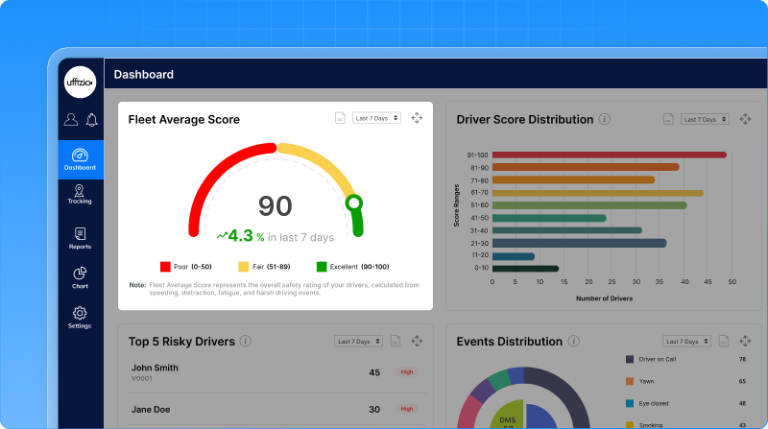768x429 pixels.
Task: Click the move handle on Fleet Average Score
Action: [417, 118]
